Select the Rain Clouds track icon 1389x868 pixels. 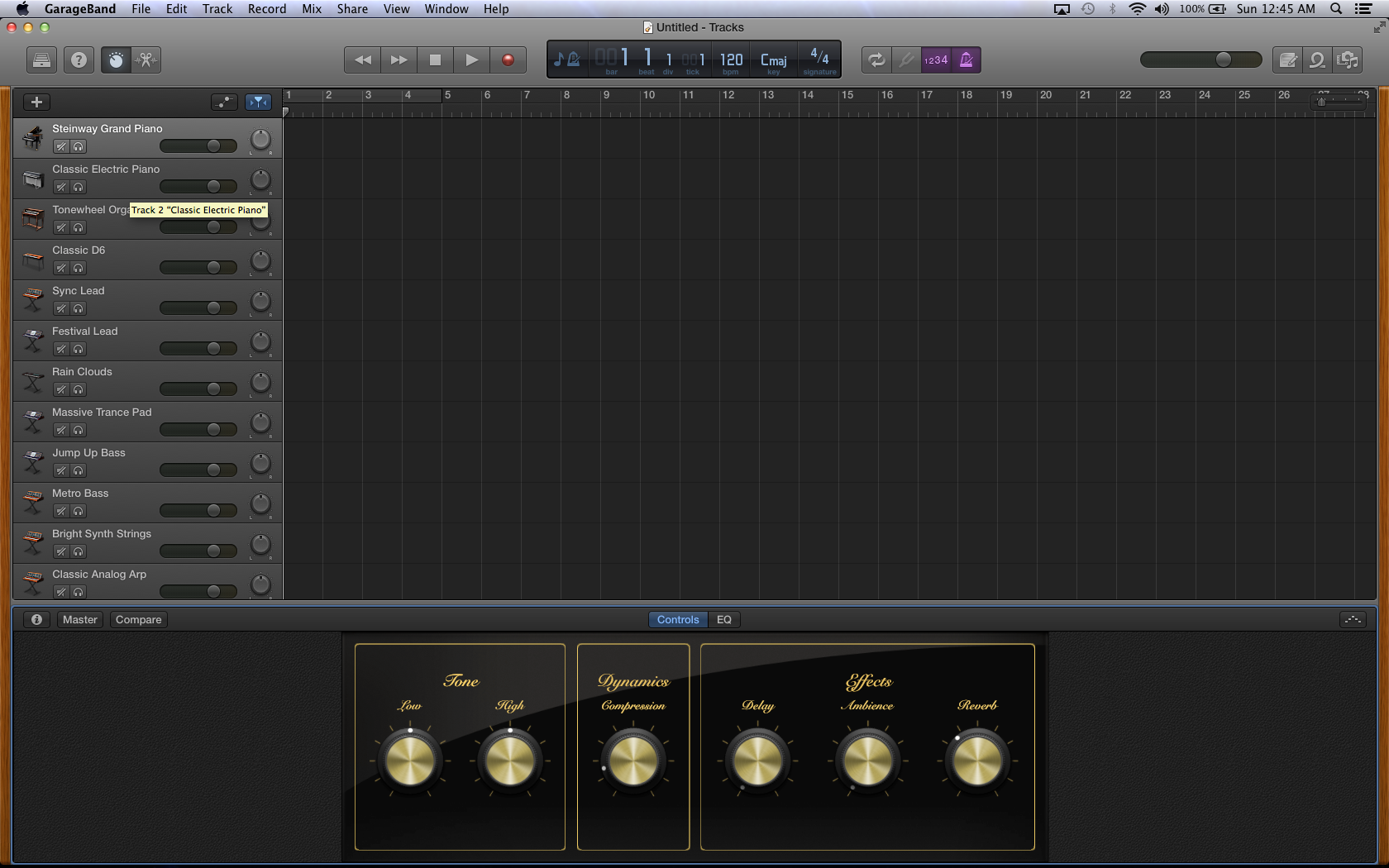click(32, 381)
